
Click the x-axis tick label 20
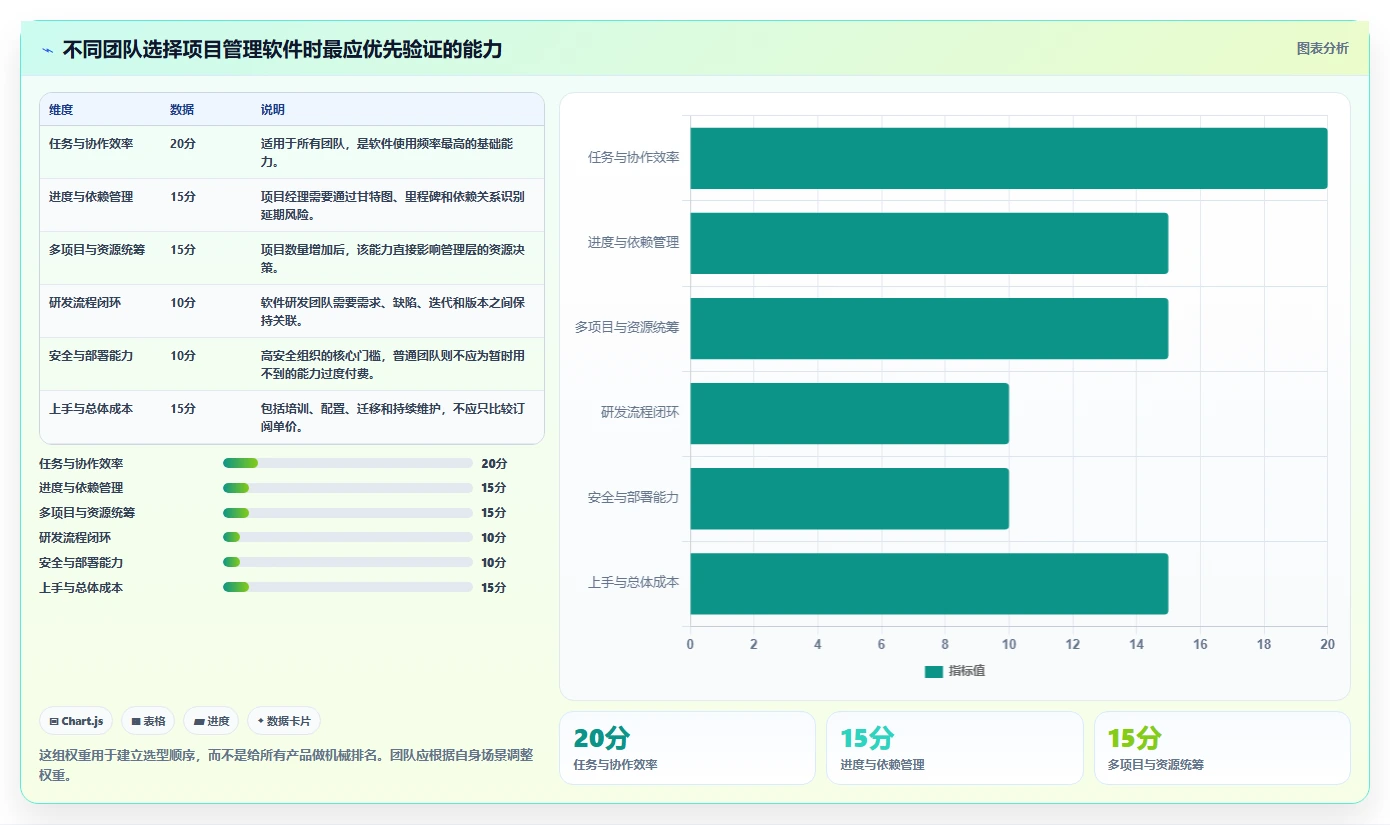click(1328, 644)
